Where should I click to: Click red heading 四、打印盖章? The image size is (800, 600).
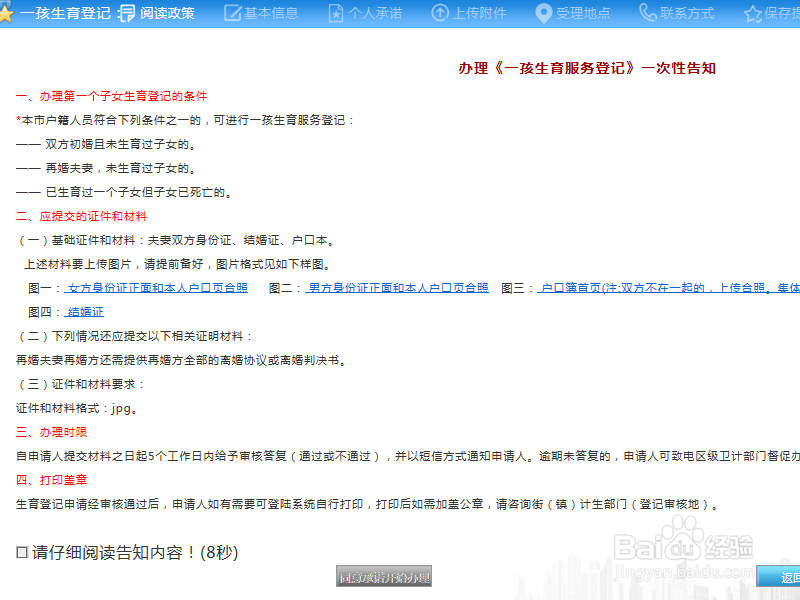coord(51,480)
